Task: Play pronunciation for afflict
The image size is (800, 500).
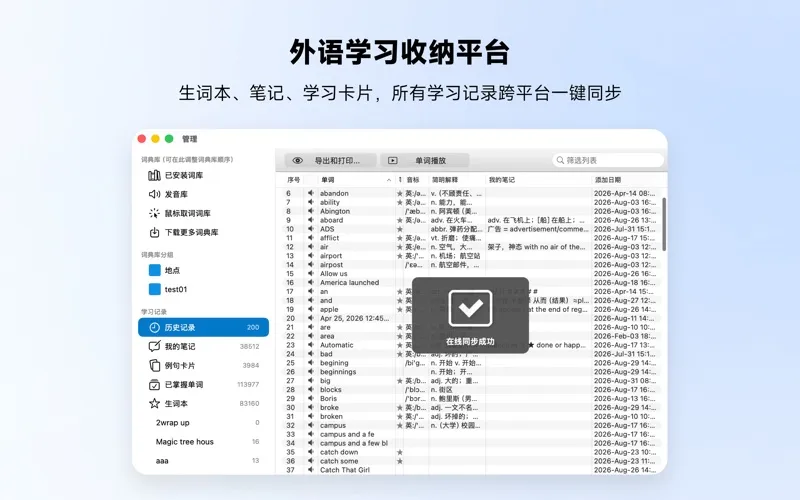Action: point(311,238)
